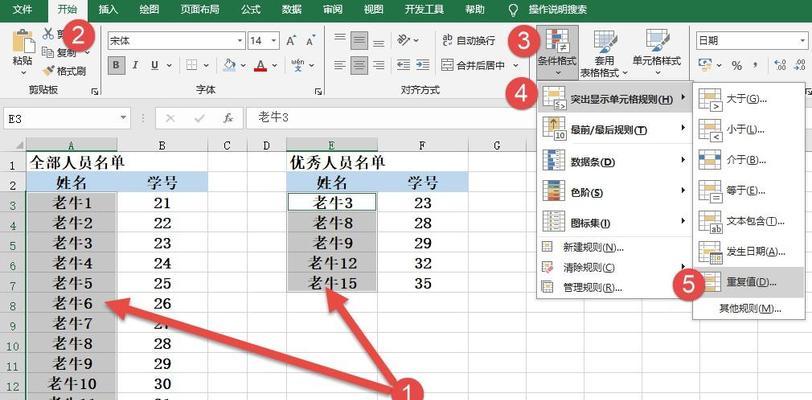Viewport: 812px width, 400px height.
Task: Click the accounting number format icon
Action: coord(705,65)
